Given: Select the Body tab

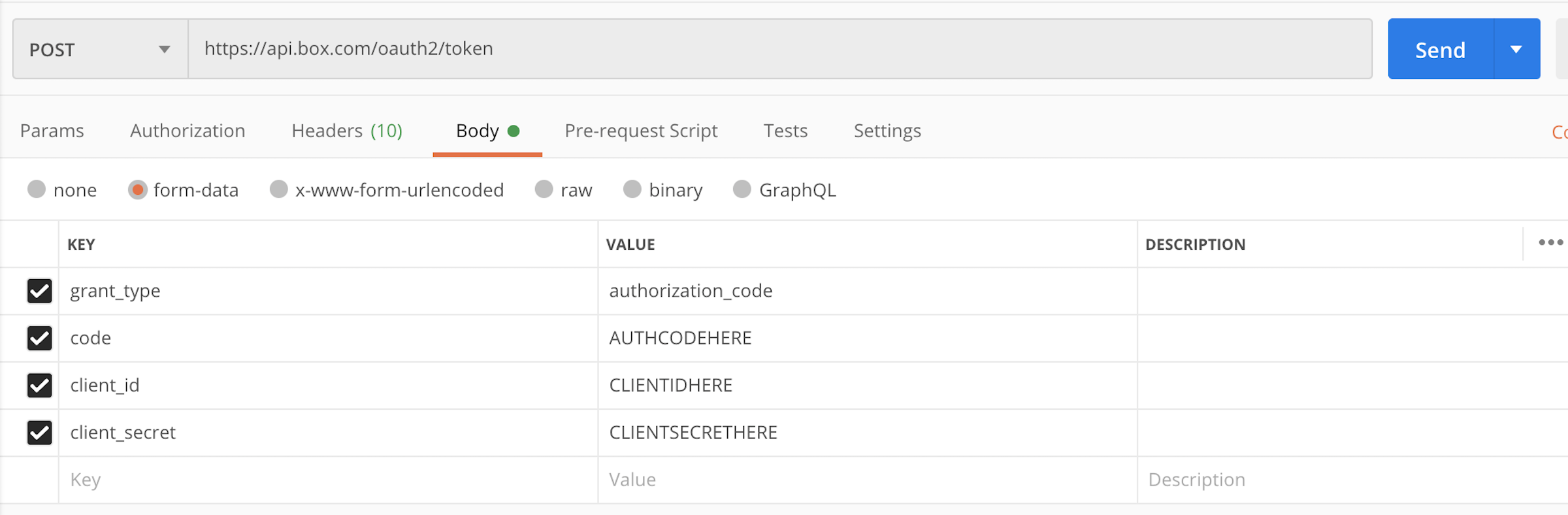Looking at the screenshot, I should click(487, 131).
